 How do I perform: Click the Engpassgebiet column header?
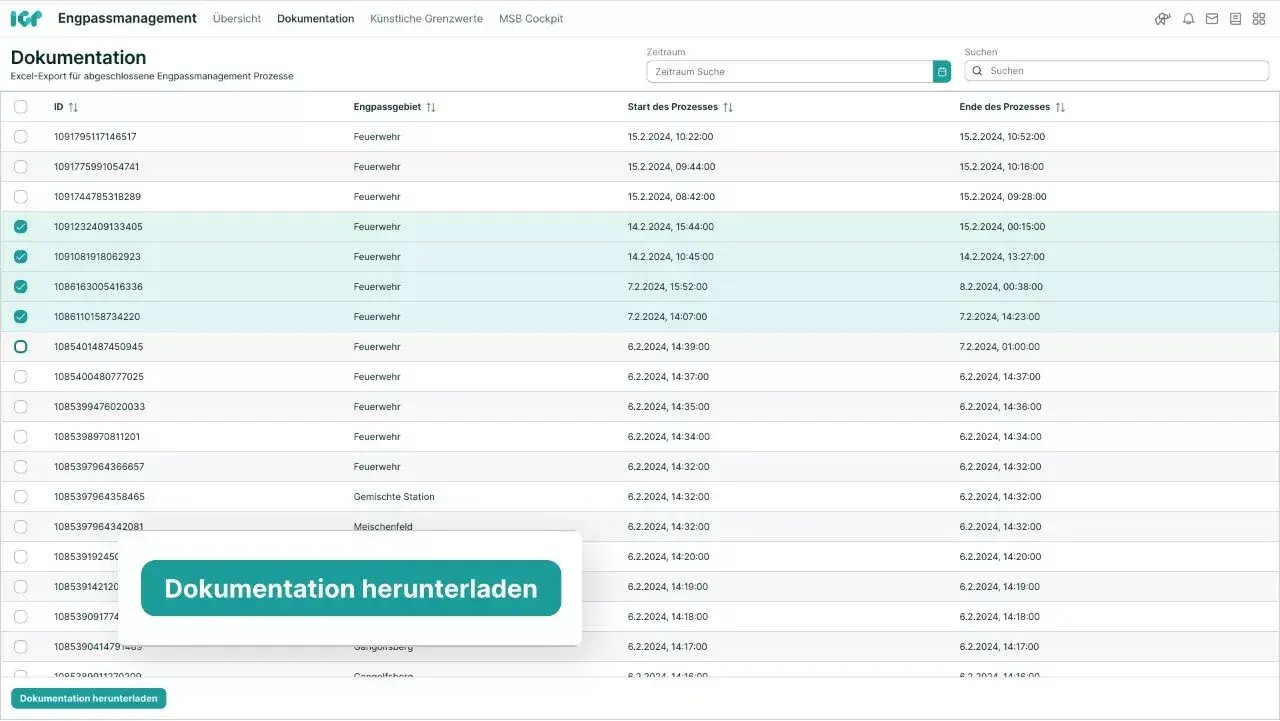click(x=387, y=107)
